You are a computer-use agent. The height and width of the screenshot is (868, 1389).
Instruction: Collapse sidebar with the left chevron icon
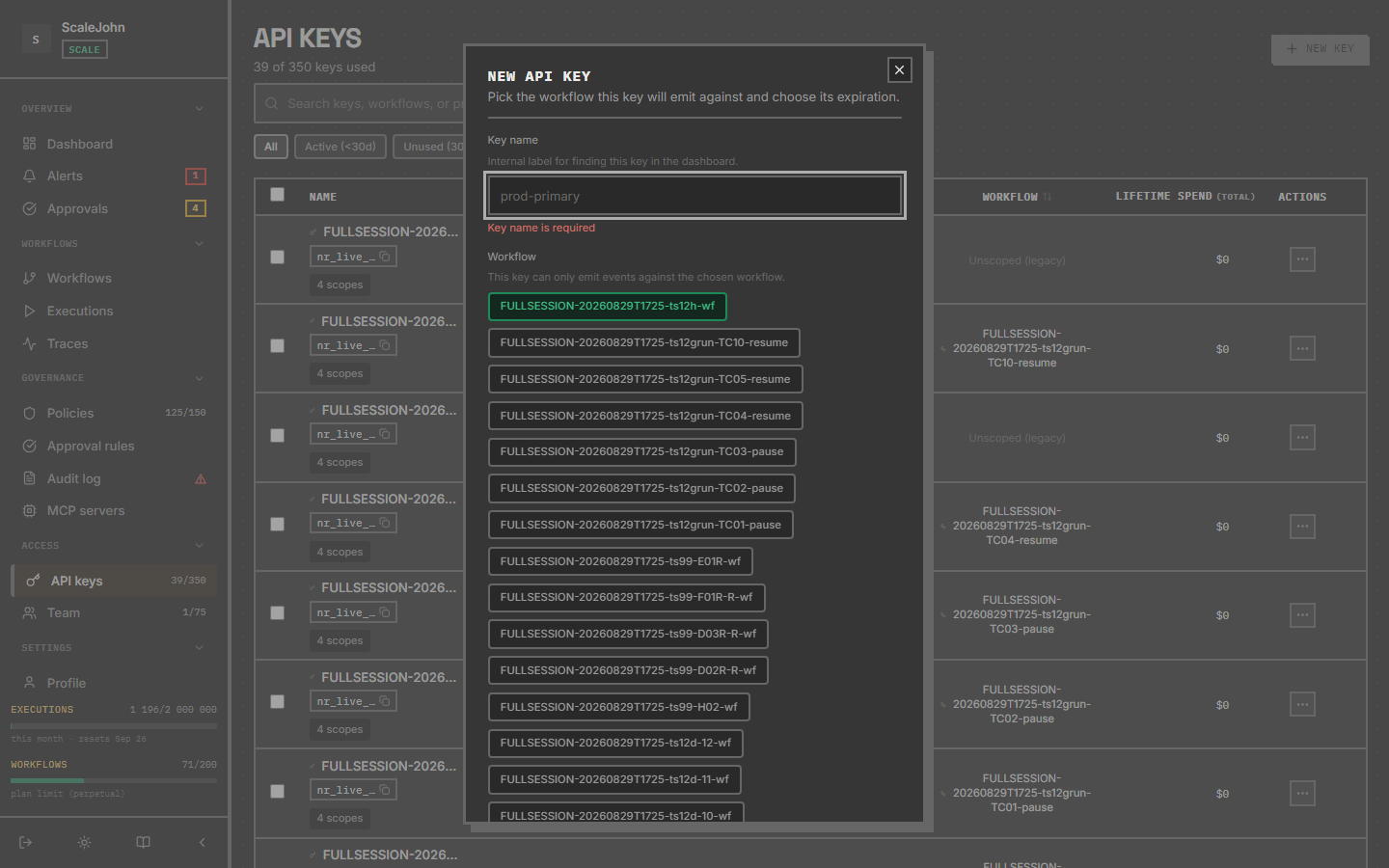click(202, 842)
